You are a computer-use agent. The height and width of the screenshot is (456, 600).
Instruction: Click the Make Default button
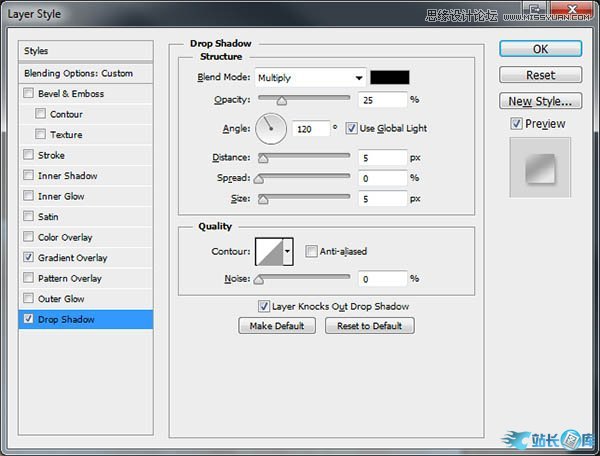tap(277, 326)
